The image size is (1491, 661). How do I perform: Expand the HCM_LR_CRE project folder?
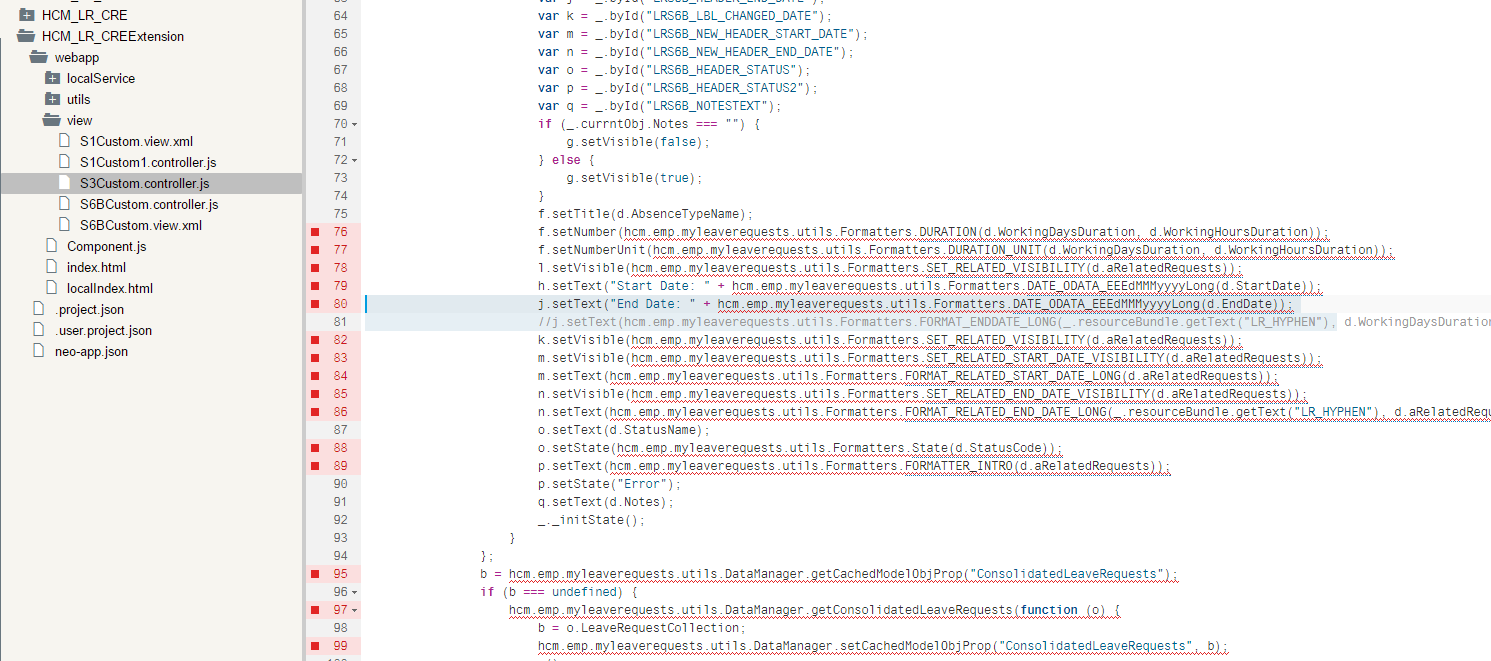pos(26,15)
